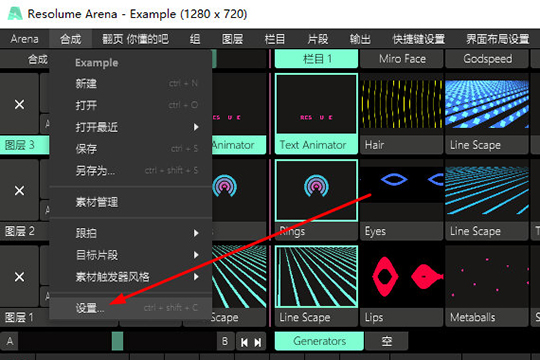Open the 翻页 你懂的吧 menu
The image size is (540, 360).
tap(135, 39)
